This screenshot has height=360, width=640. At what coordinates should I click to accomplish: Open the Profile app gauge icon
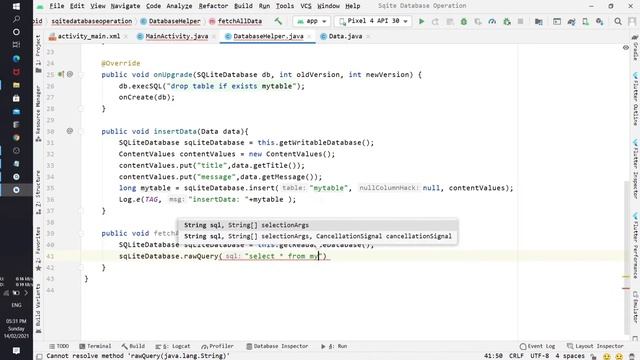click(492, 21)
